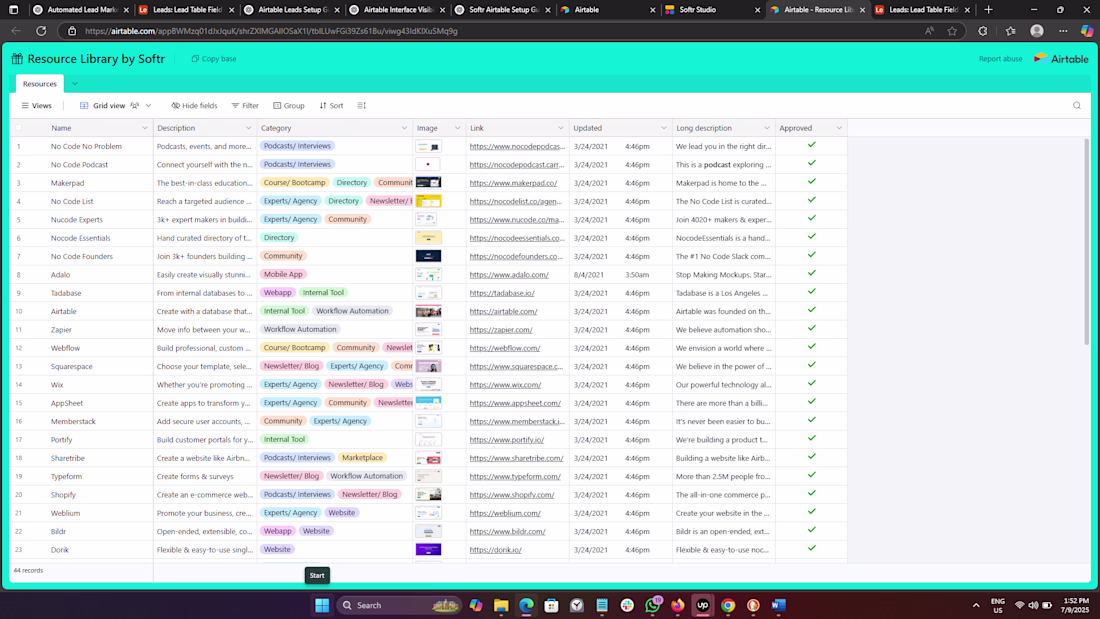Click Report abuse link
1100x619 pixels.
click(x=1000, y=59)
